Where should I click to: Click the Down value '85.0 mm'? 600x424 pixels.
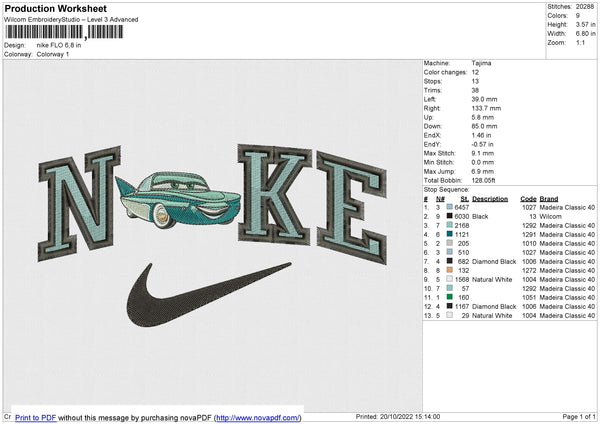[x=484, y=126]
